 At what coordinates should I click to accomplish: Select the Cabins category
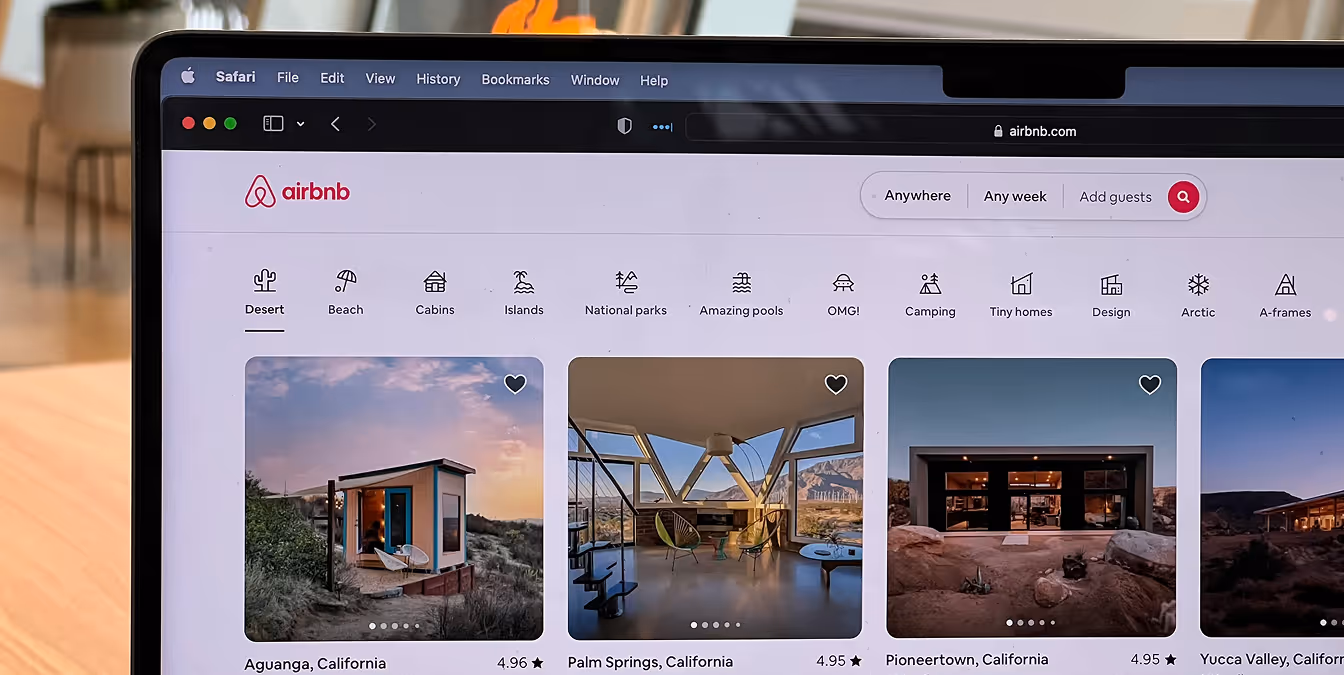click(x=435, y=293)
